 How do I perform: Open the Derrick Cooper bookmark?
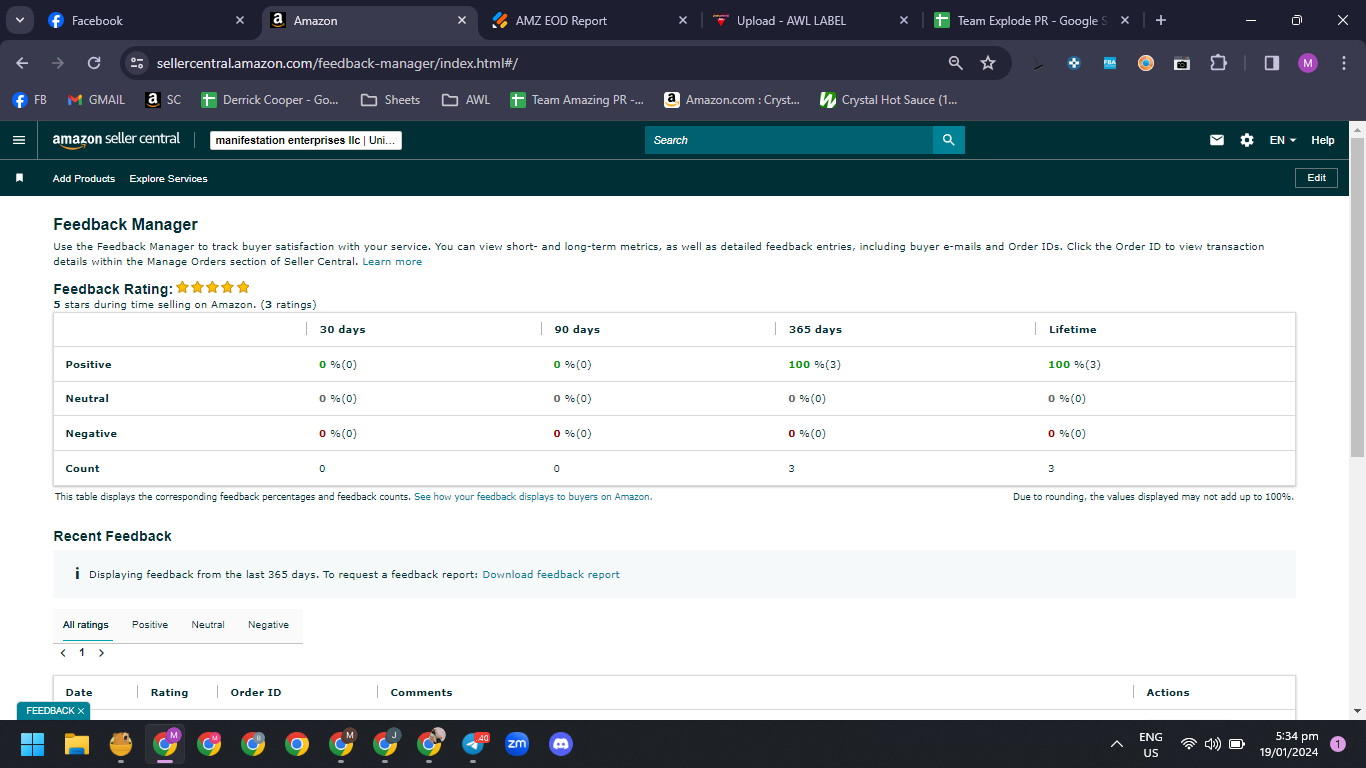coord(270,100)
